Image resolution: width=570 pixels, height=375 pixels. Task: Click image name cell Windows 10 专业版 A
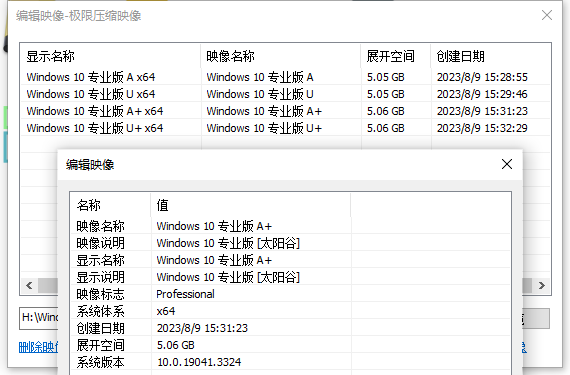(260, 77)
